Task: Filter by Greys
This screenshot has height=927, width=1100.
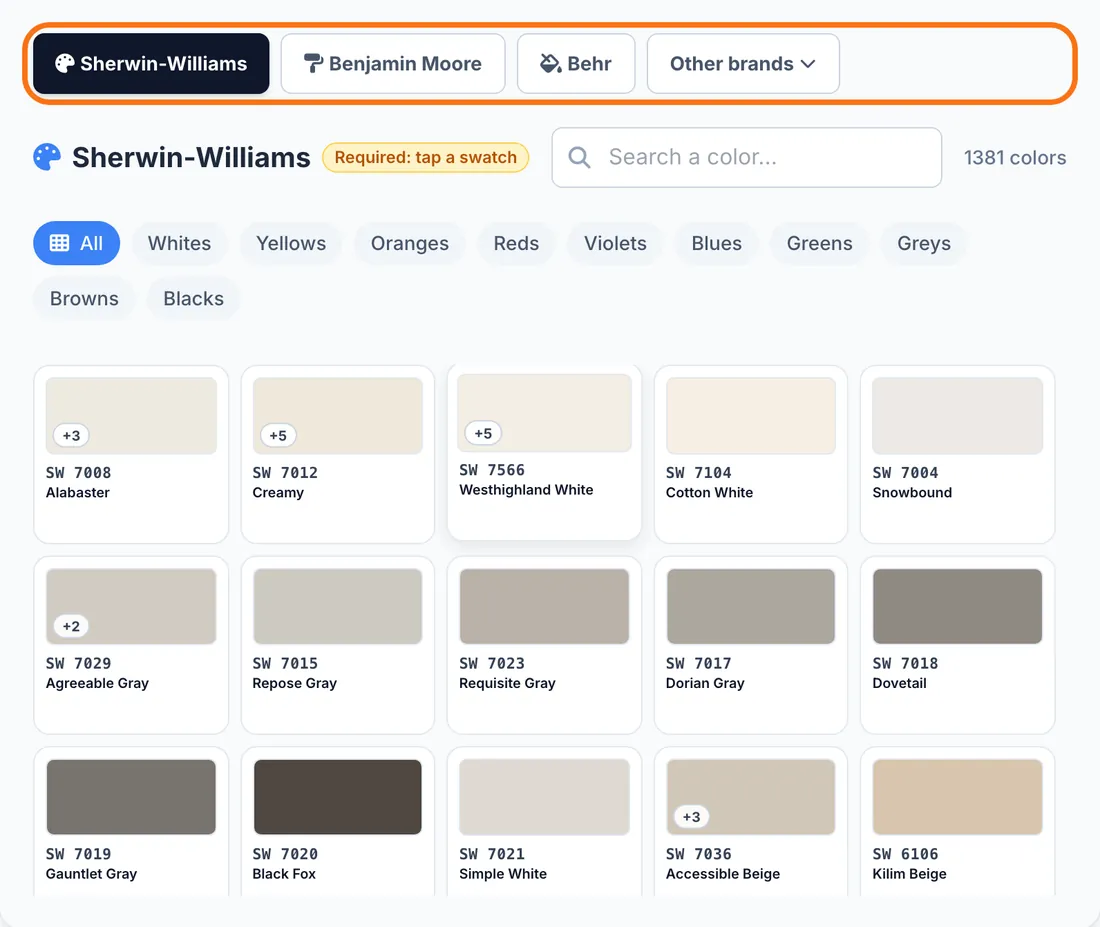Action: pos(924,244)
